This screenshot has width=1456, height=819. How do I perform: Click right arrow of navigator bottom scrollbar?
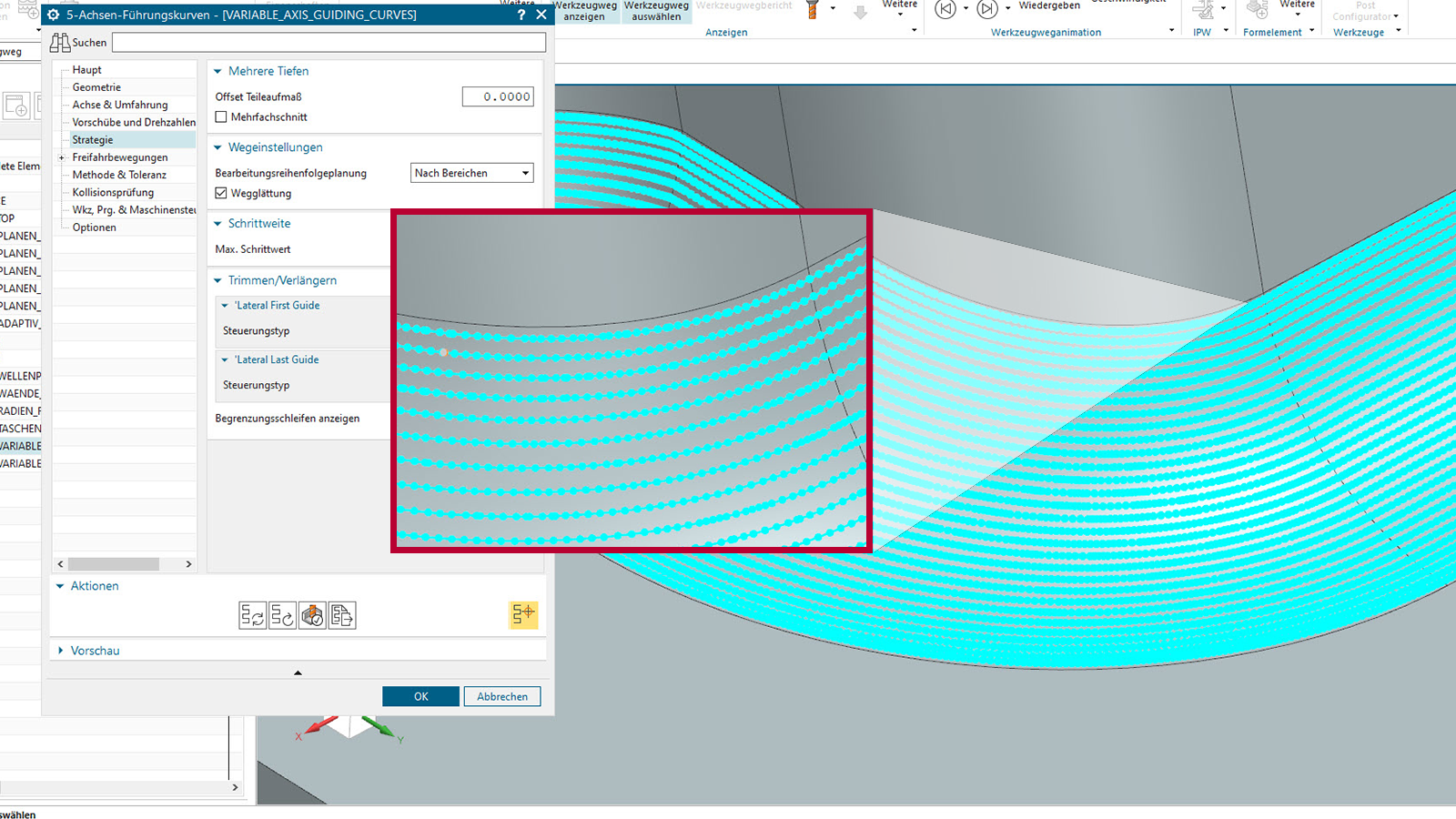point(235,787)
